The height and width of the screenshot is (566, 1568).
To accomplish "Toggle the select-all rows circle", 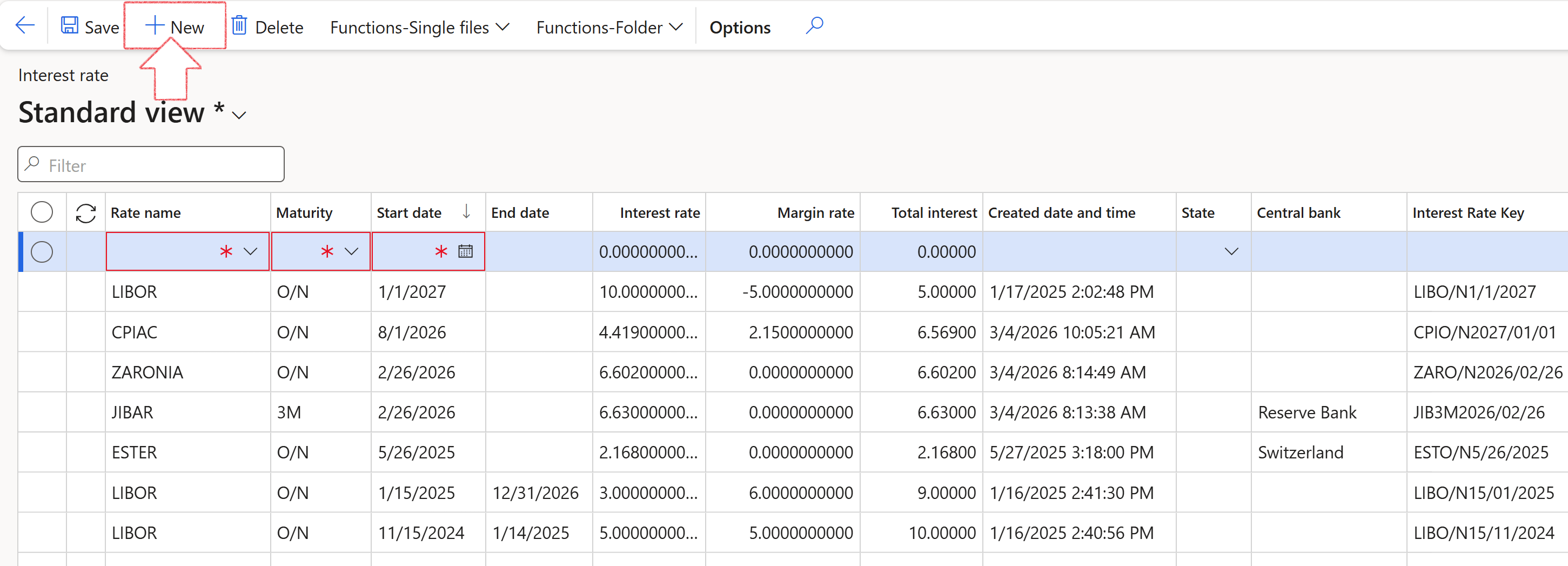I will (x=42, y=212).
